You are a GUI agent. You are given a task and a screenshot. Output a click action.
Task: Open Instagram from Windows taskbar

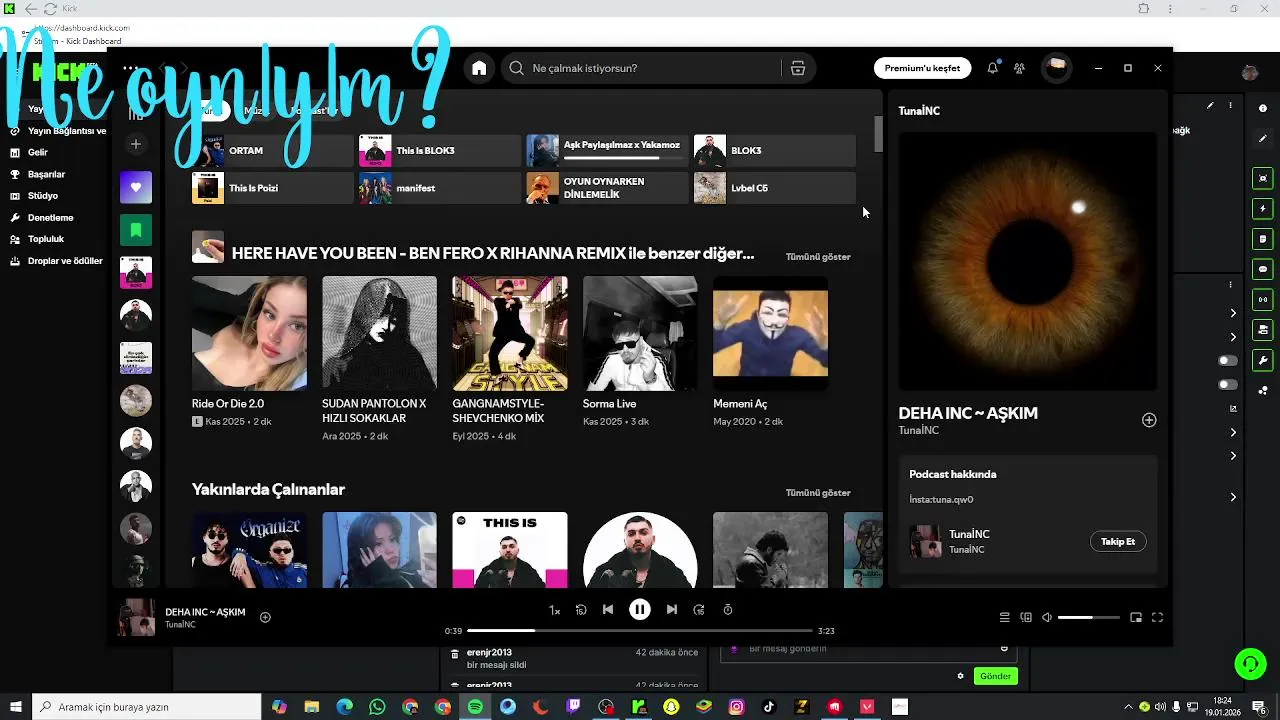(737, 707)
